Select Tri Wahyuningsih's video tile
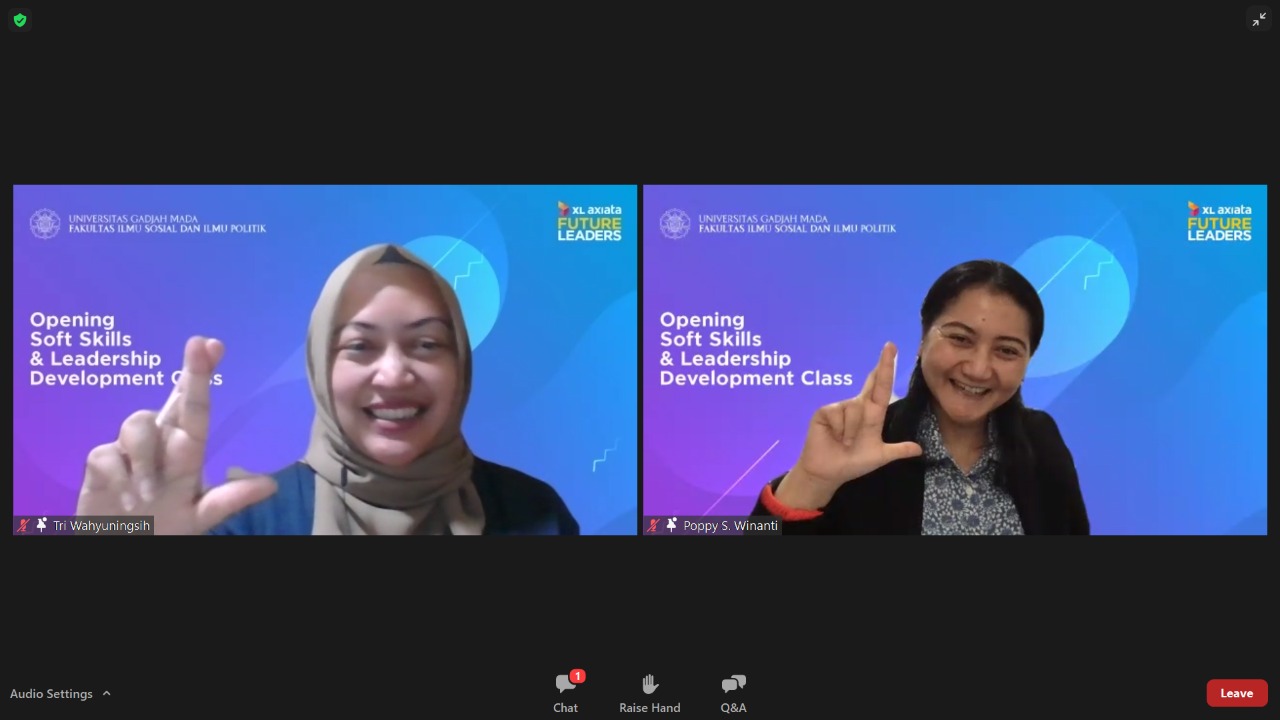Screen dimensions: 1280x720 pyautogui.click(x=325, y=360)
